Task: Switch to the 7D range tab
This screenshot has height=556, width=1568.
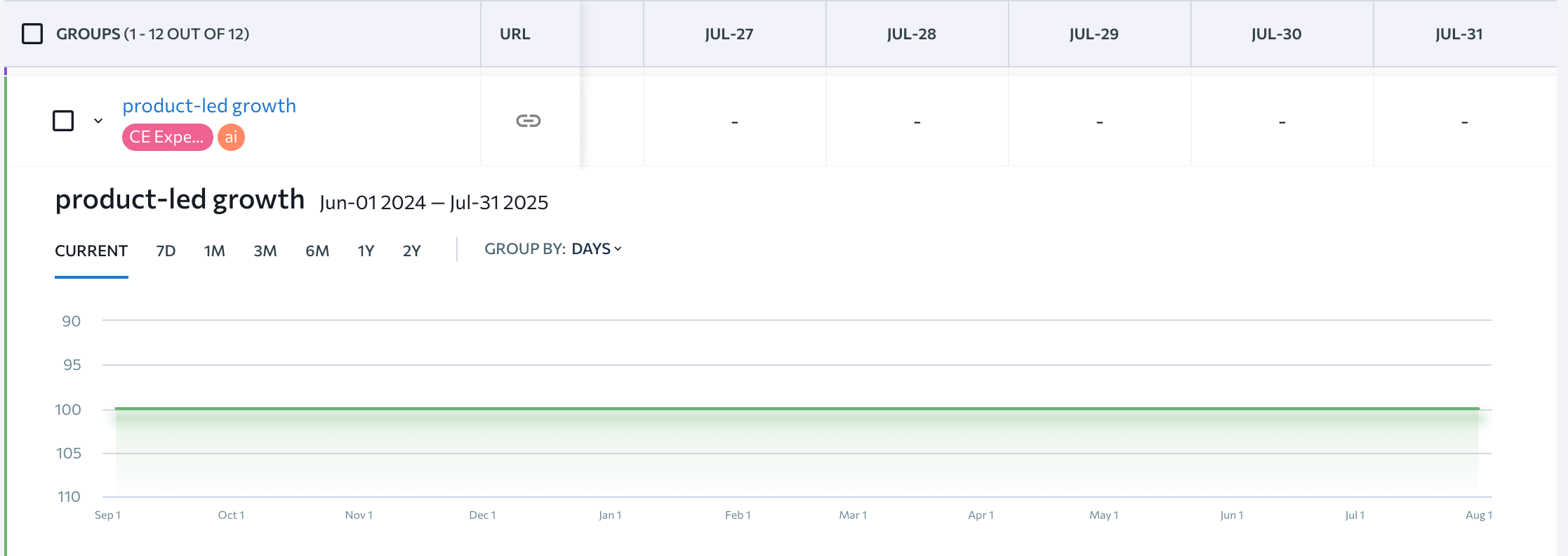Action: point(166,251)
